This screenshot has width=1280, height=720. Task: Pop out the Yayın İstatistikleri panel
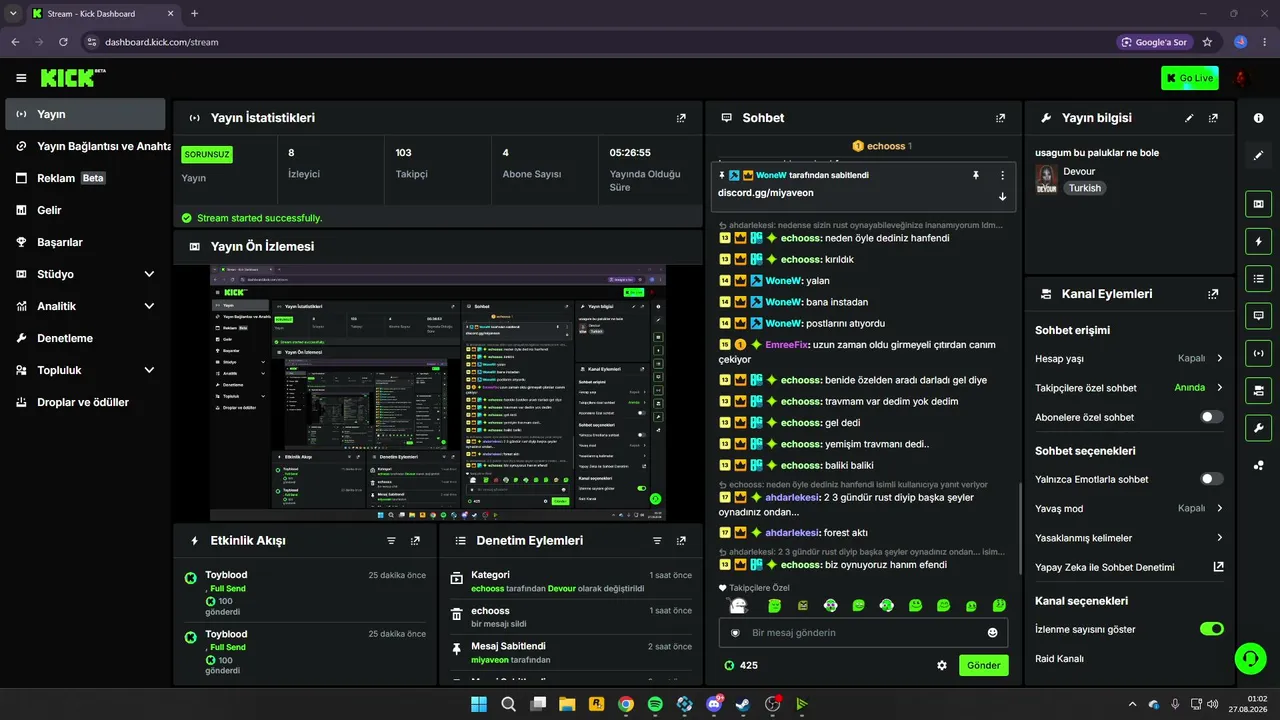pos(681,118)
